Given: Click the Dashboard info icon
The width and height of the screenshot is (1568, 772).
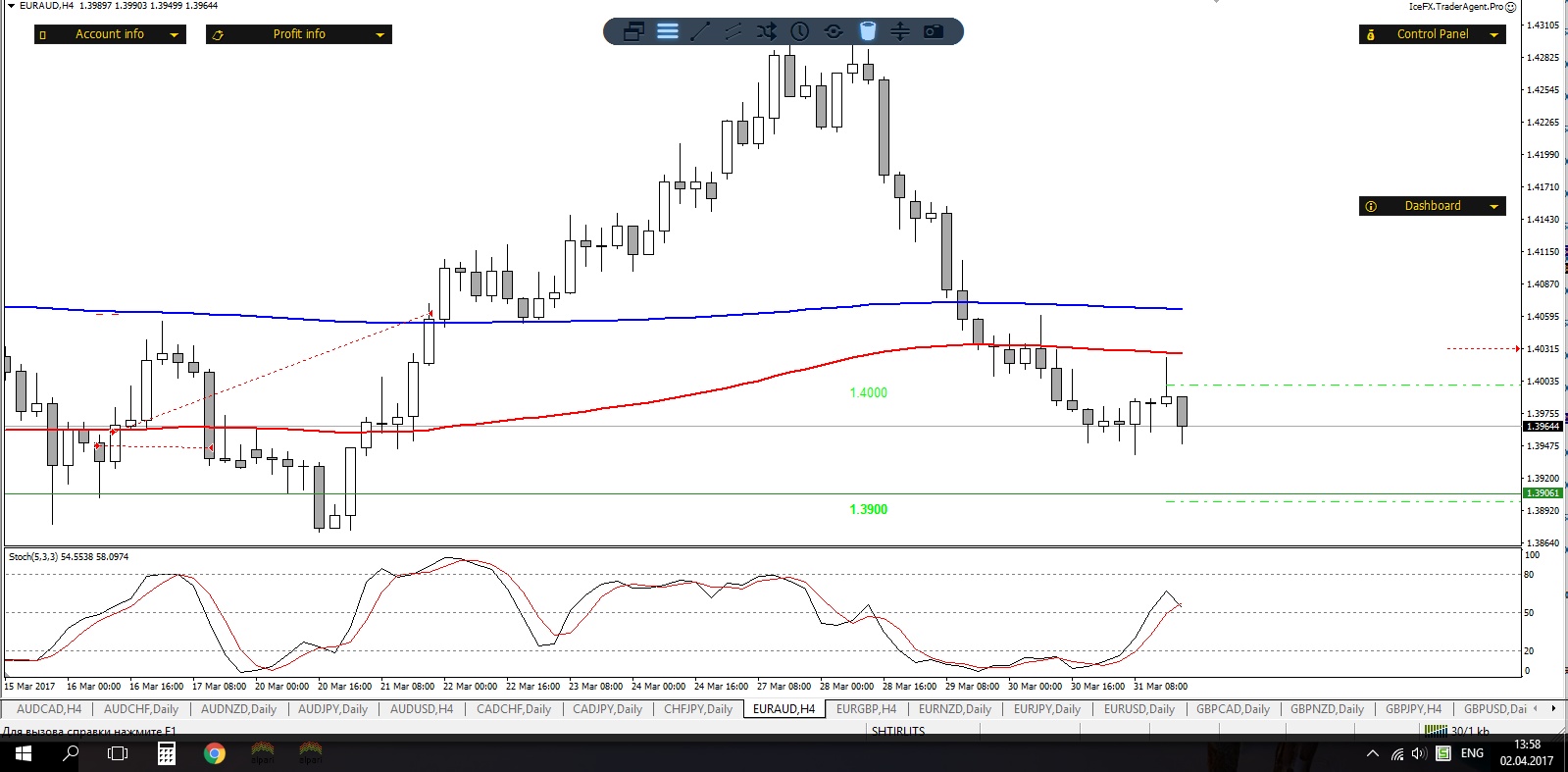Looking at the screenshot, I should pyautogui.click(x=1371, y=207).
